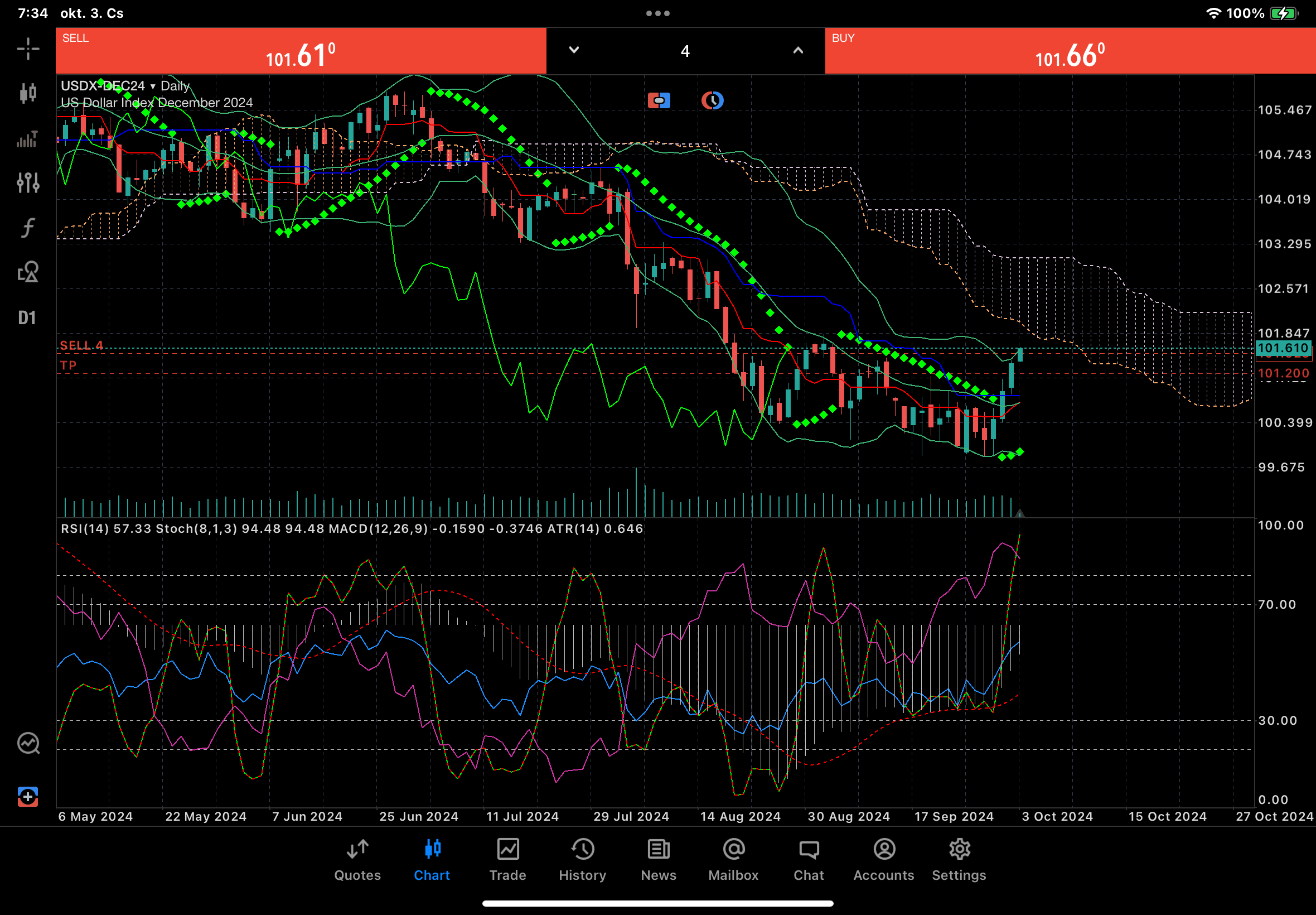Toggle the one-click trading panel icon
1316x915 pixels.
[x=659, y=101]
